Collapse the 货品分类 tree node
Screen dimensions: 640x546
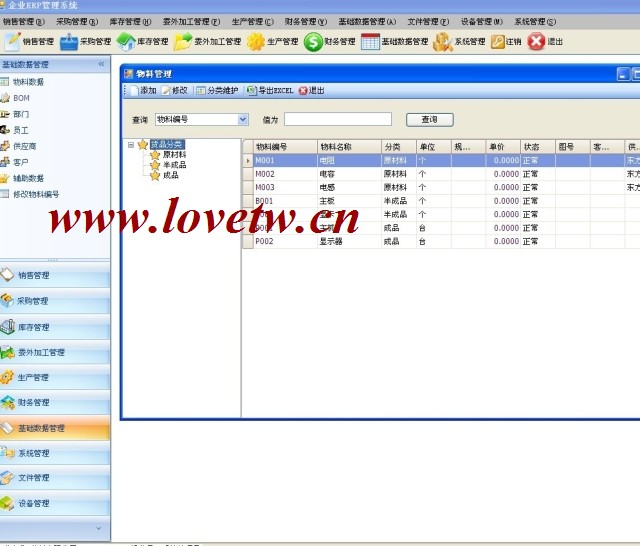click(131, 145)
